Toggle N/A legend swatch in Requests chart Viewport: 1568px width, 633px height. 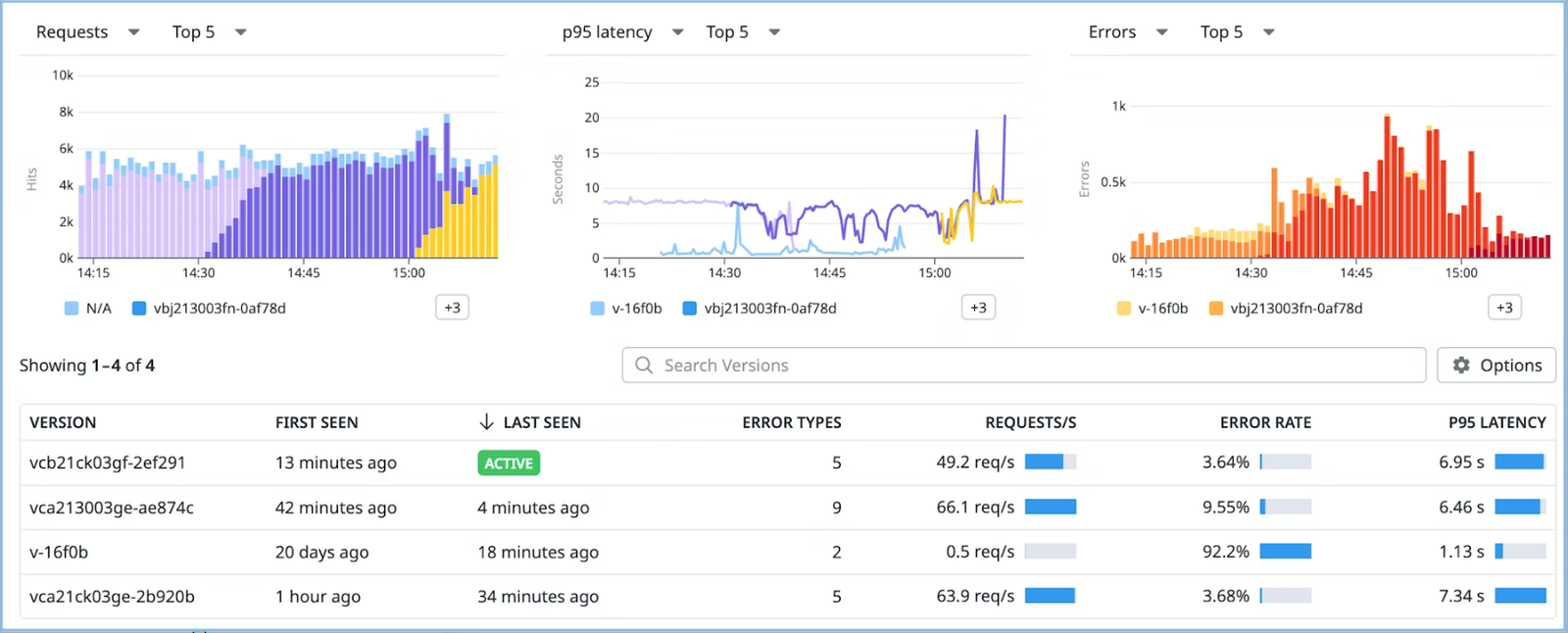71,309
